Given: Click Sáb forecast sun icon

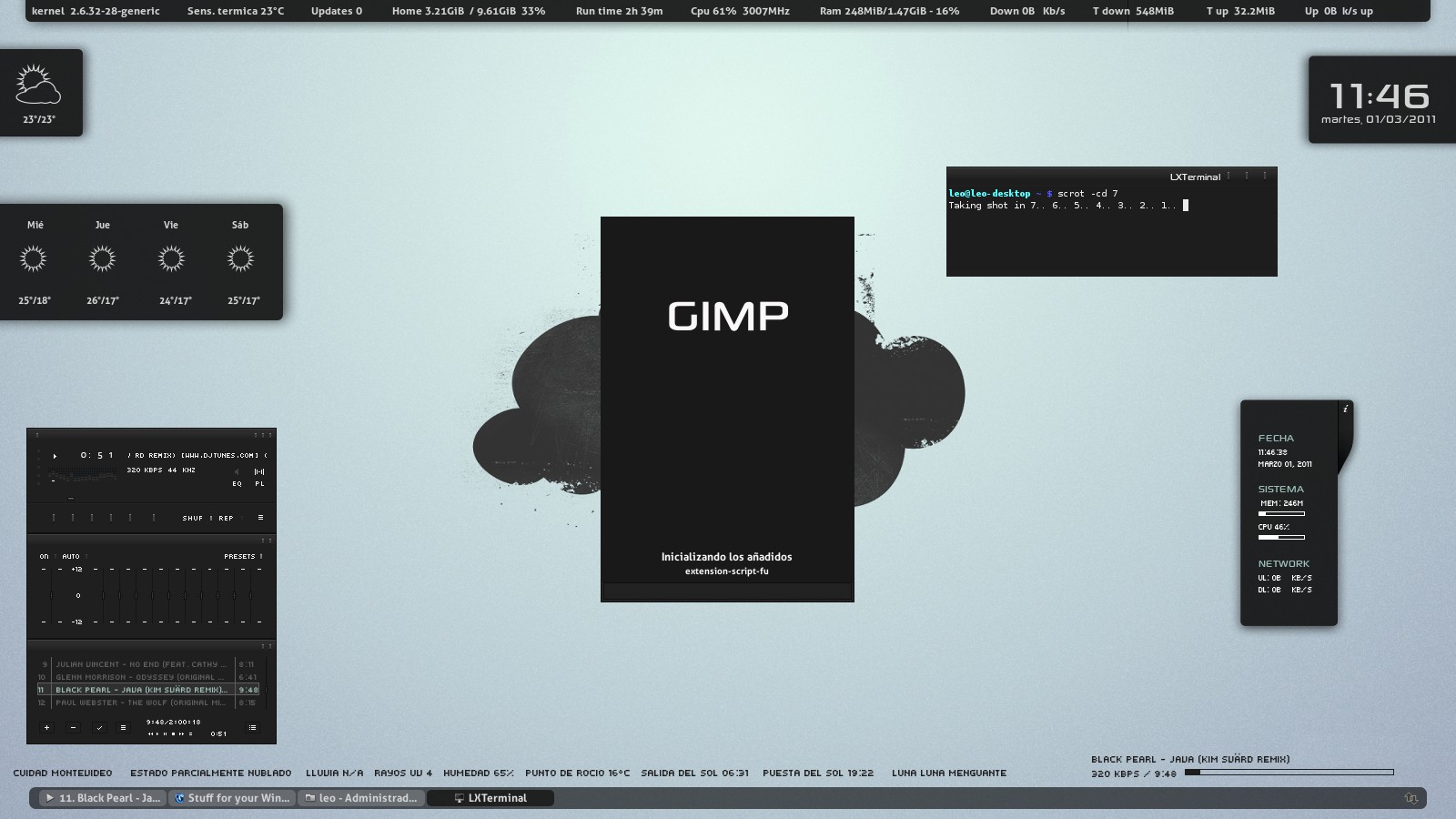Looking at the screenshot, I should [x=240, y=259].
